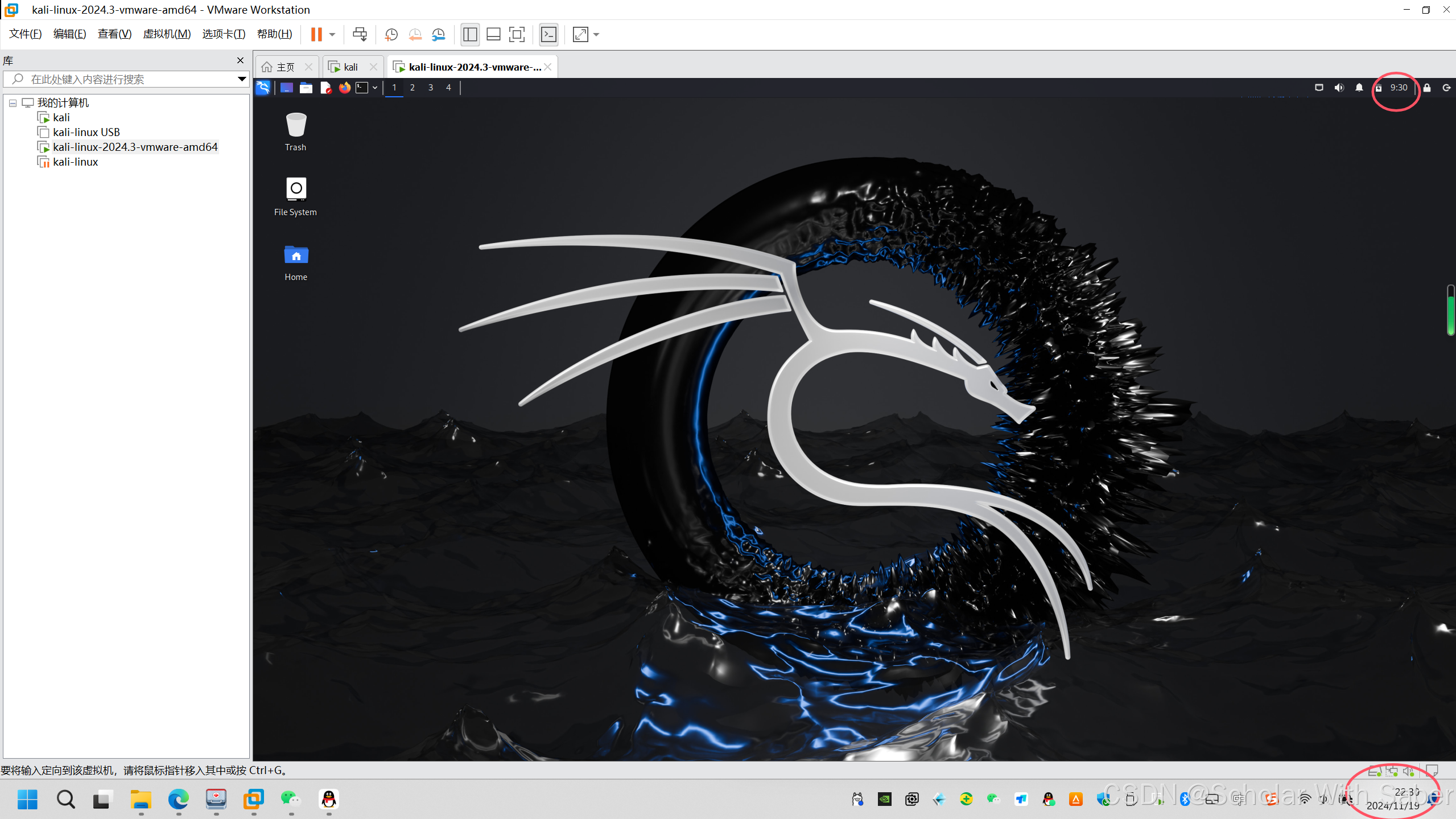Open Firefox in Kali panel
The width and height of the screenshot is (1456, 819).
(x=344, y=88)
